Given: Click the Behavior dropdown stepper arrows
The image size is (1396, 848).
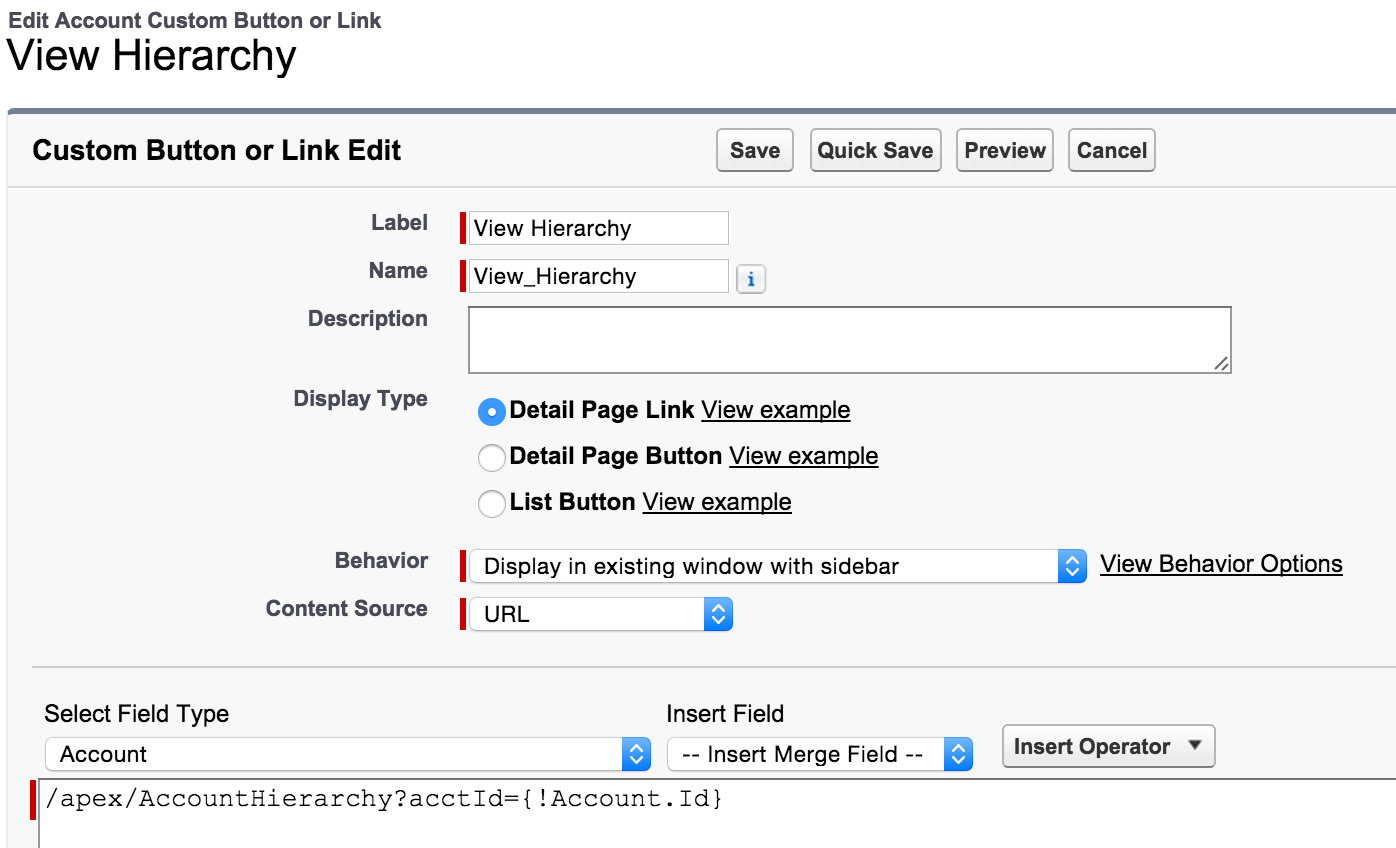Looking at the screenshot, I should click(x=1073, y=566).
